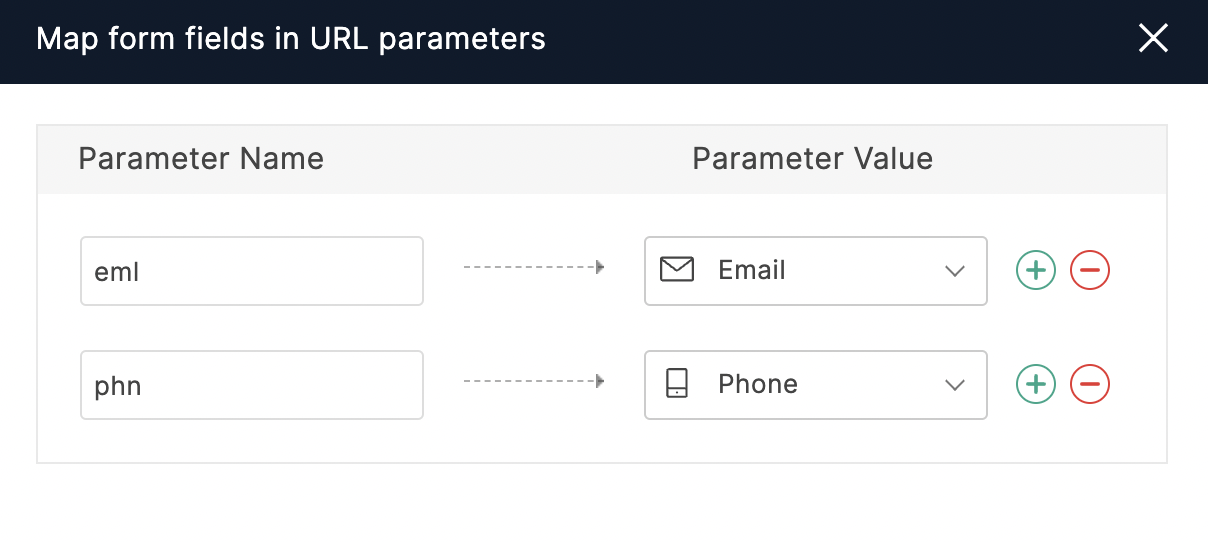The image size is (1208, 542).
Task: Click the Parameter Name column header
Action: pyautogui.click(x=201, y=158)
